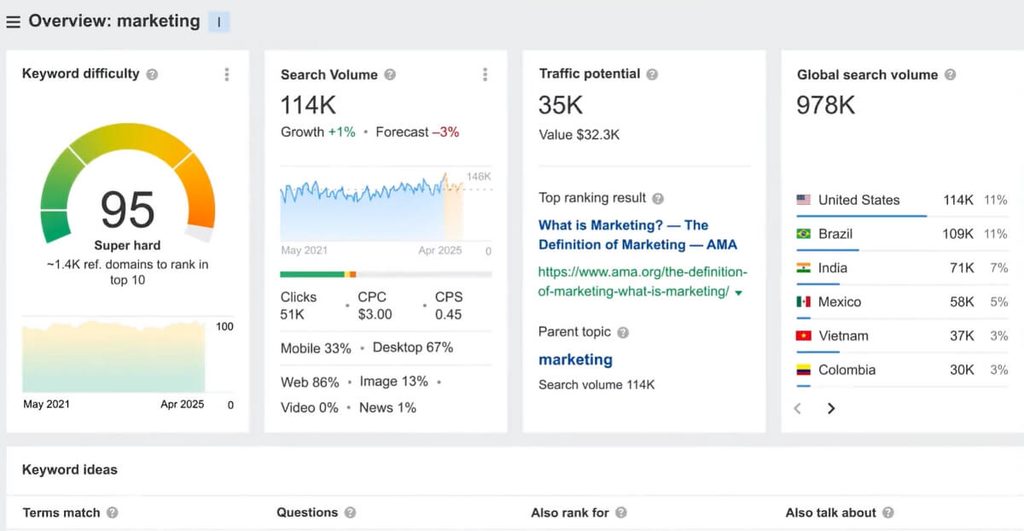Click the Super hard difficulty label
1024x531 pixels.
pyautogui.click(x=127, y=246)
